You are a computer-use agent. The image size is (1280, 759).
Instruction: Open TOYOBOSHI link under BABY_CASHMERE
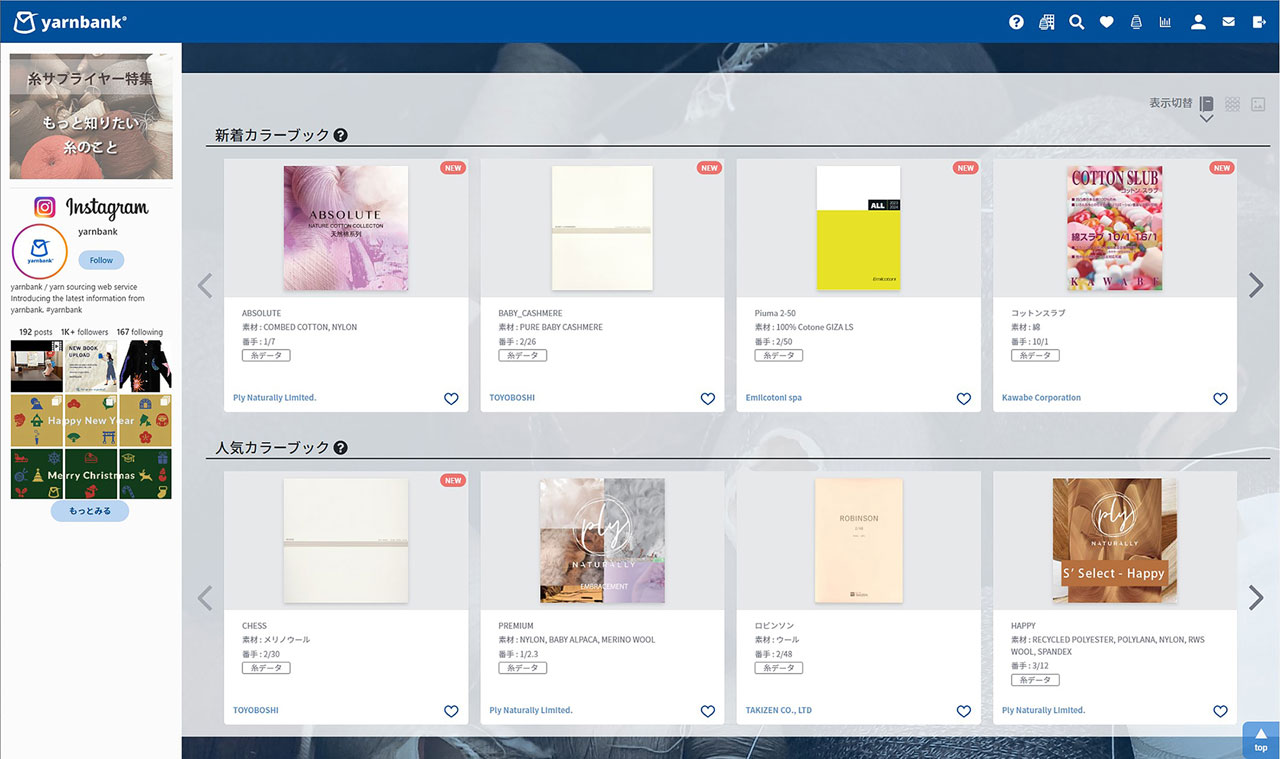click(x=512, y=398)
